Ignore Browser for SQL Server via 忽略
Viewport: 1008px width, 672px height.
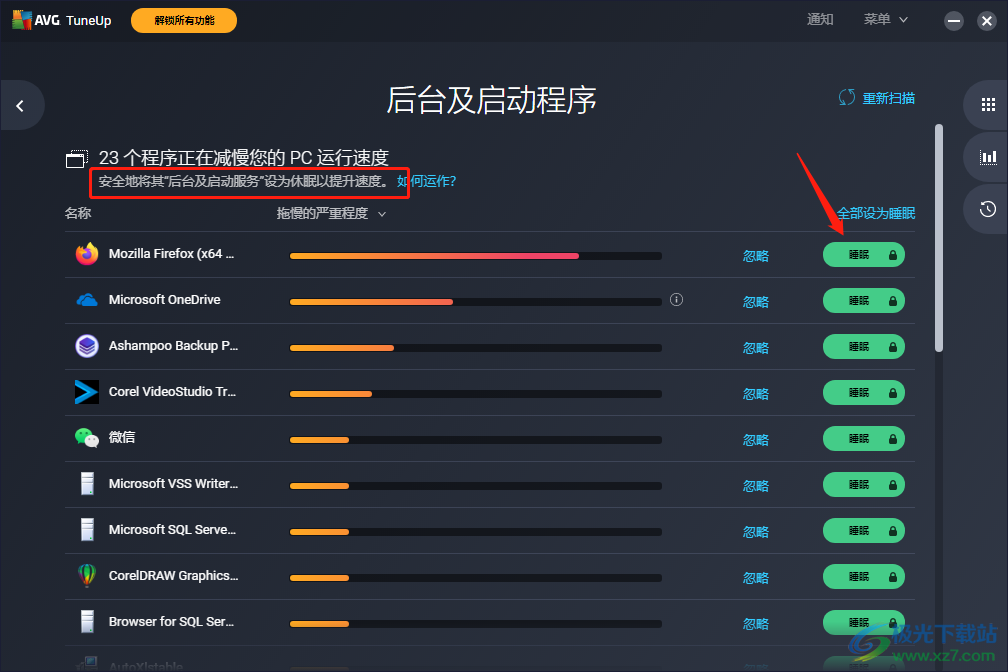tap(756, 624)
